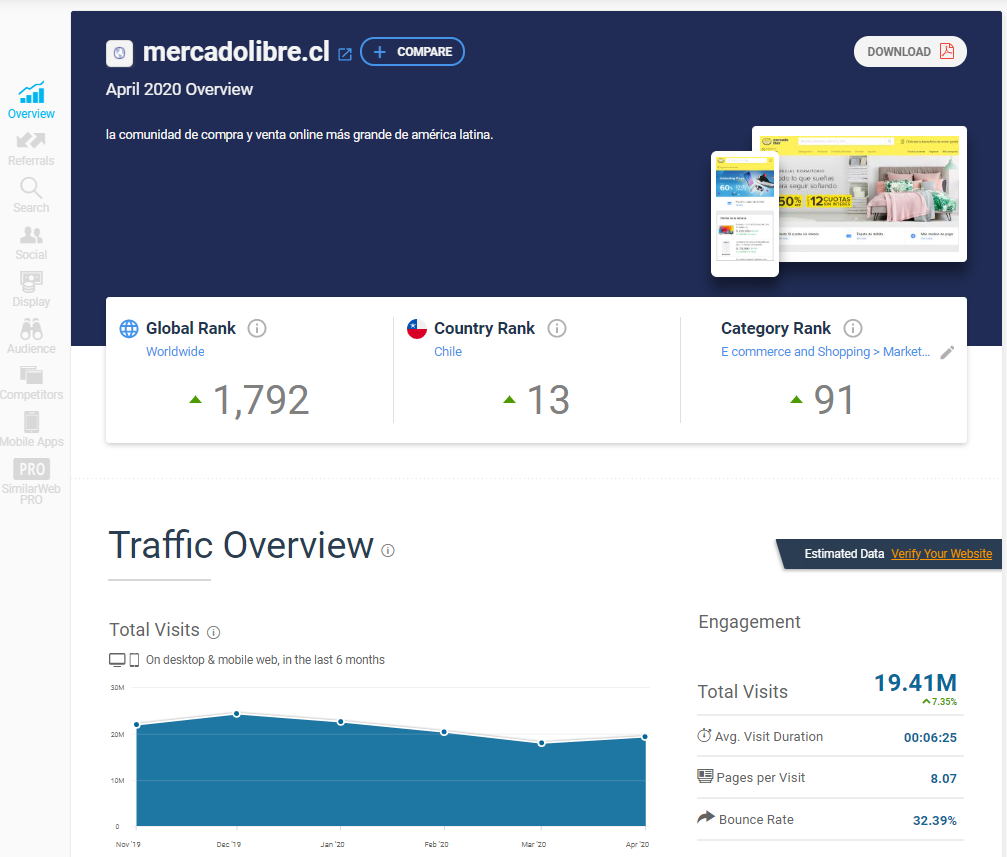Image resolution: width=1007 pixels, height=857 pixels.
Task: Select the Dec '19 chart data point
Action: pyautogui.click(x=237, y=714)
